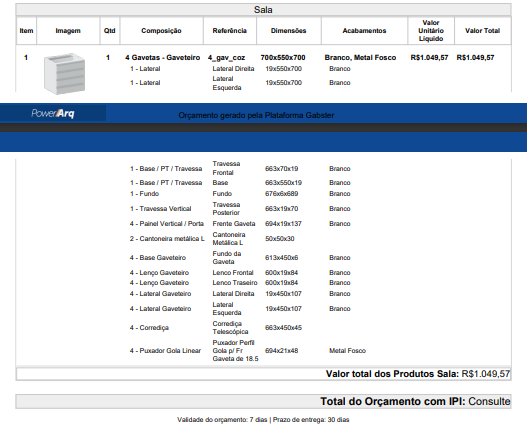
Task: Select '1 - Travessa Vertical' row
Action: pos(161,209)
